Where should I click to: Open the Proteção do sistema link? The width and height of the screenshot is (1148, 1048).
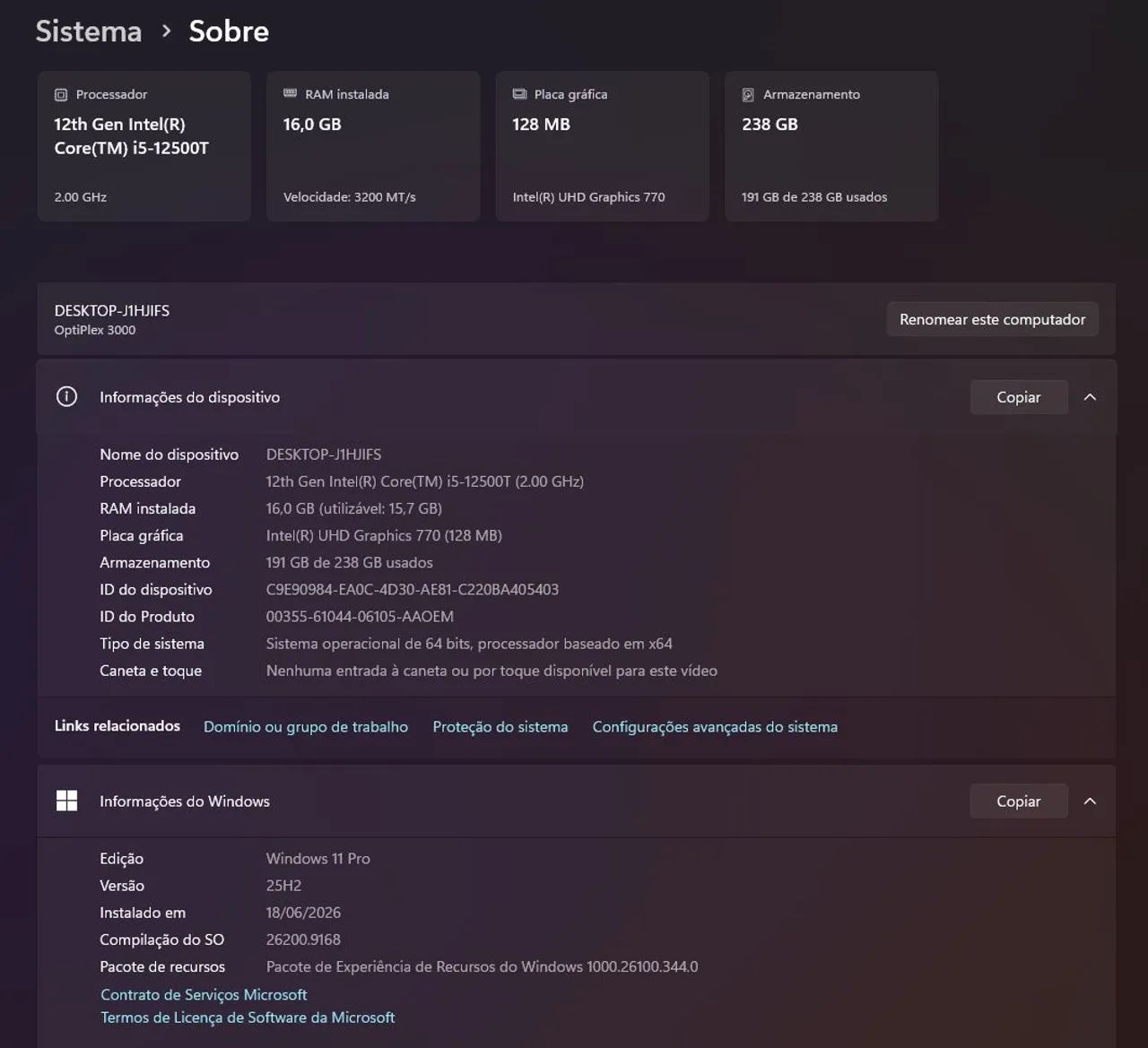click(500, 727)
